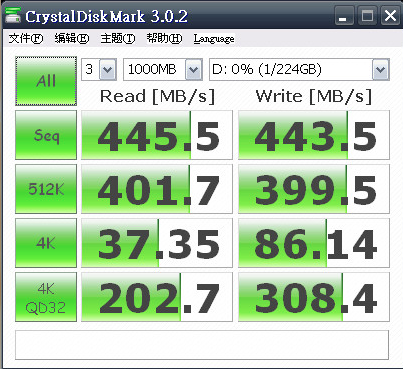
Task: Run all benchmarks with the All button
Action: click(46, 81)
